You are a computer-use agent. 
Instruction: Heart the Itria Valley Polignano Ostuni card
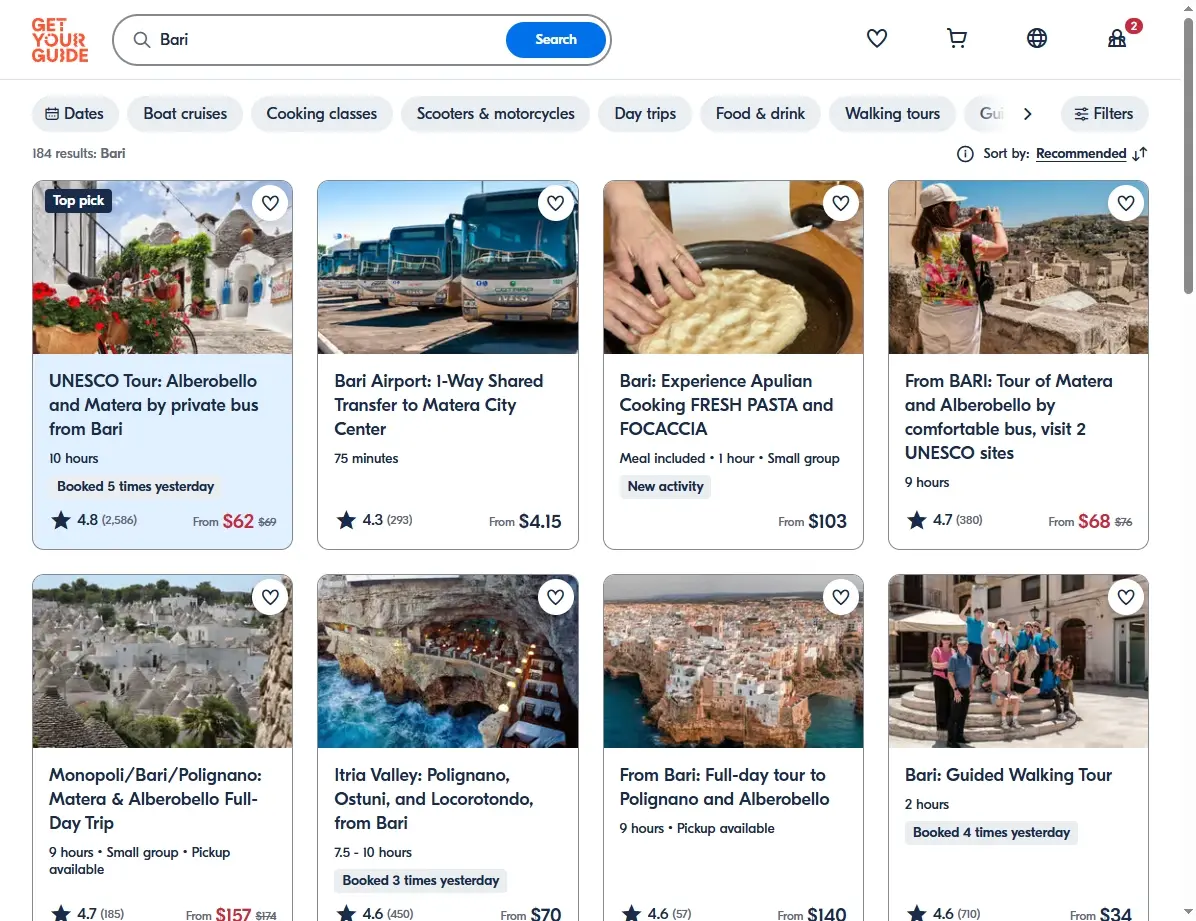(555, 597)
